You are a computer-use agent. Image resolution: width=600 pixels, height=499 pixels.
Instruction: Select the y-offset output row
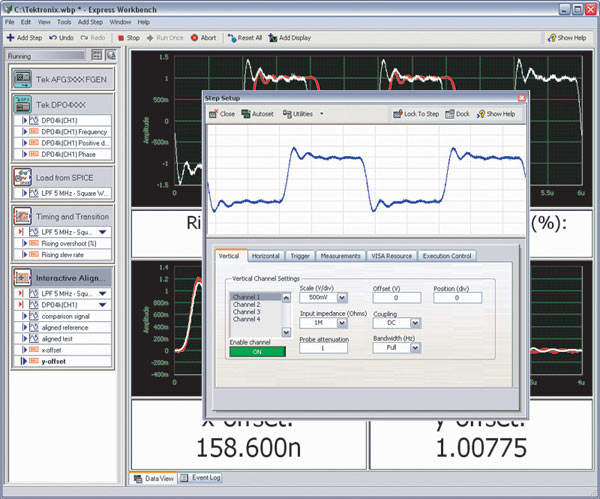tap(63, 361)
